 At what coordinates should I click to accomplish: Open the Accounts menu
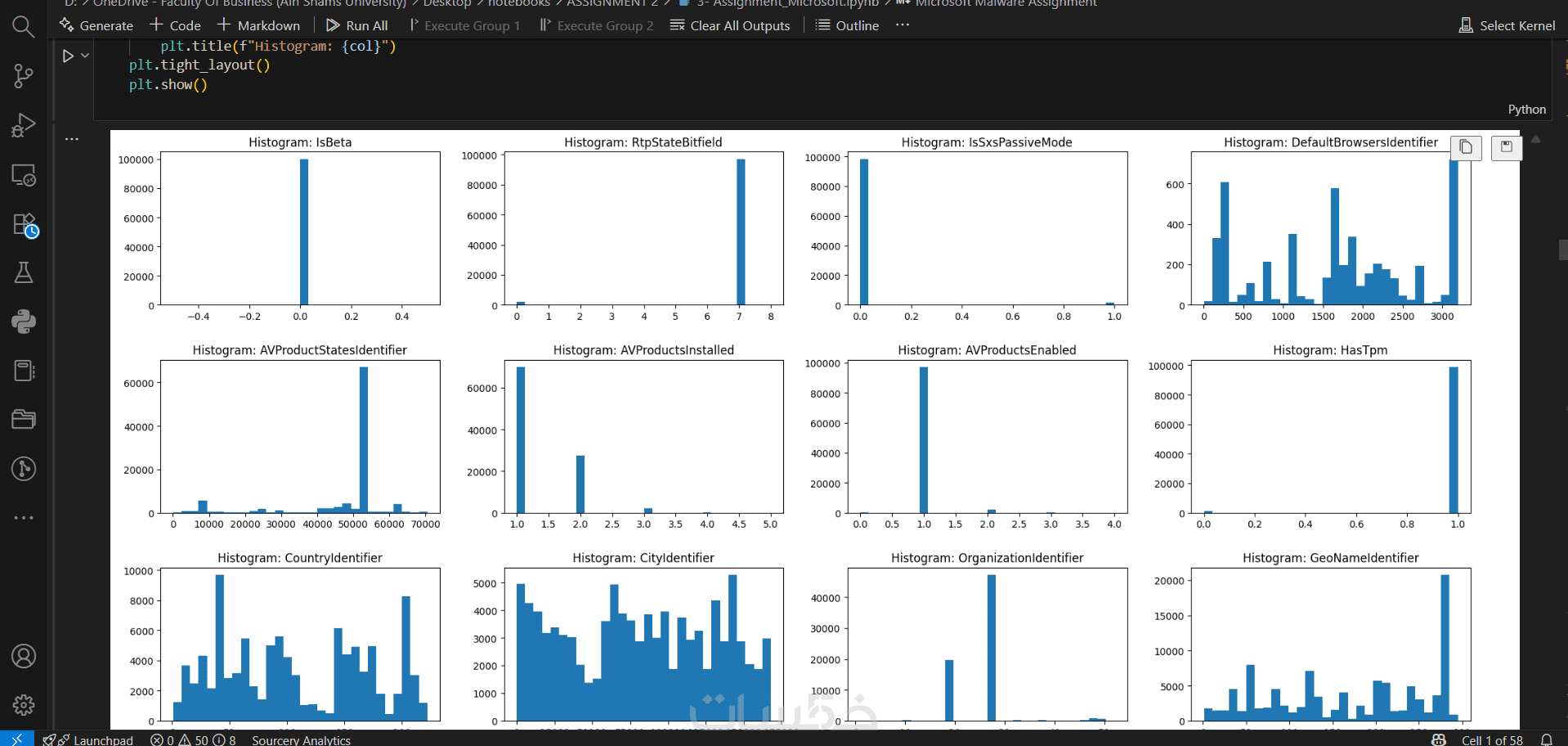tap(24, 656)
